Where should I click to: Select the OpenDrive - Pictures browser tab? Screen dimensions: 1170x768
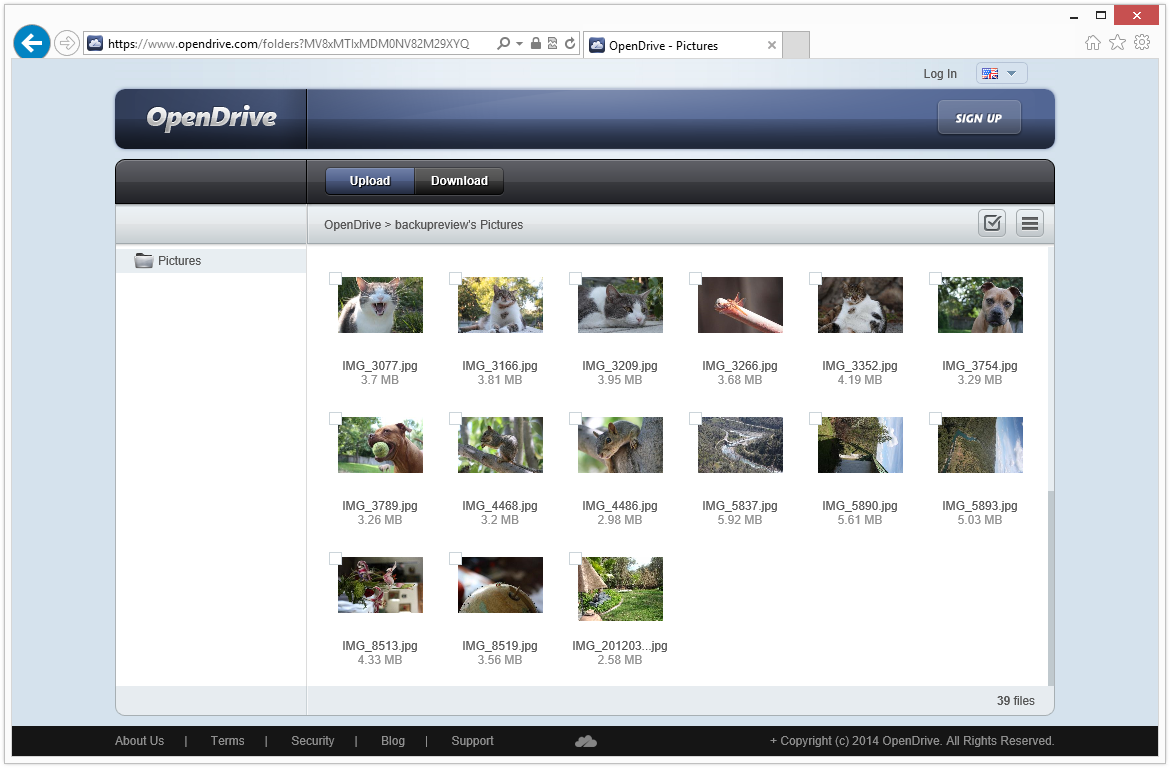pyautogui.click(x=682, y=46)
